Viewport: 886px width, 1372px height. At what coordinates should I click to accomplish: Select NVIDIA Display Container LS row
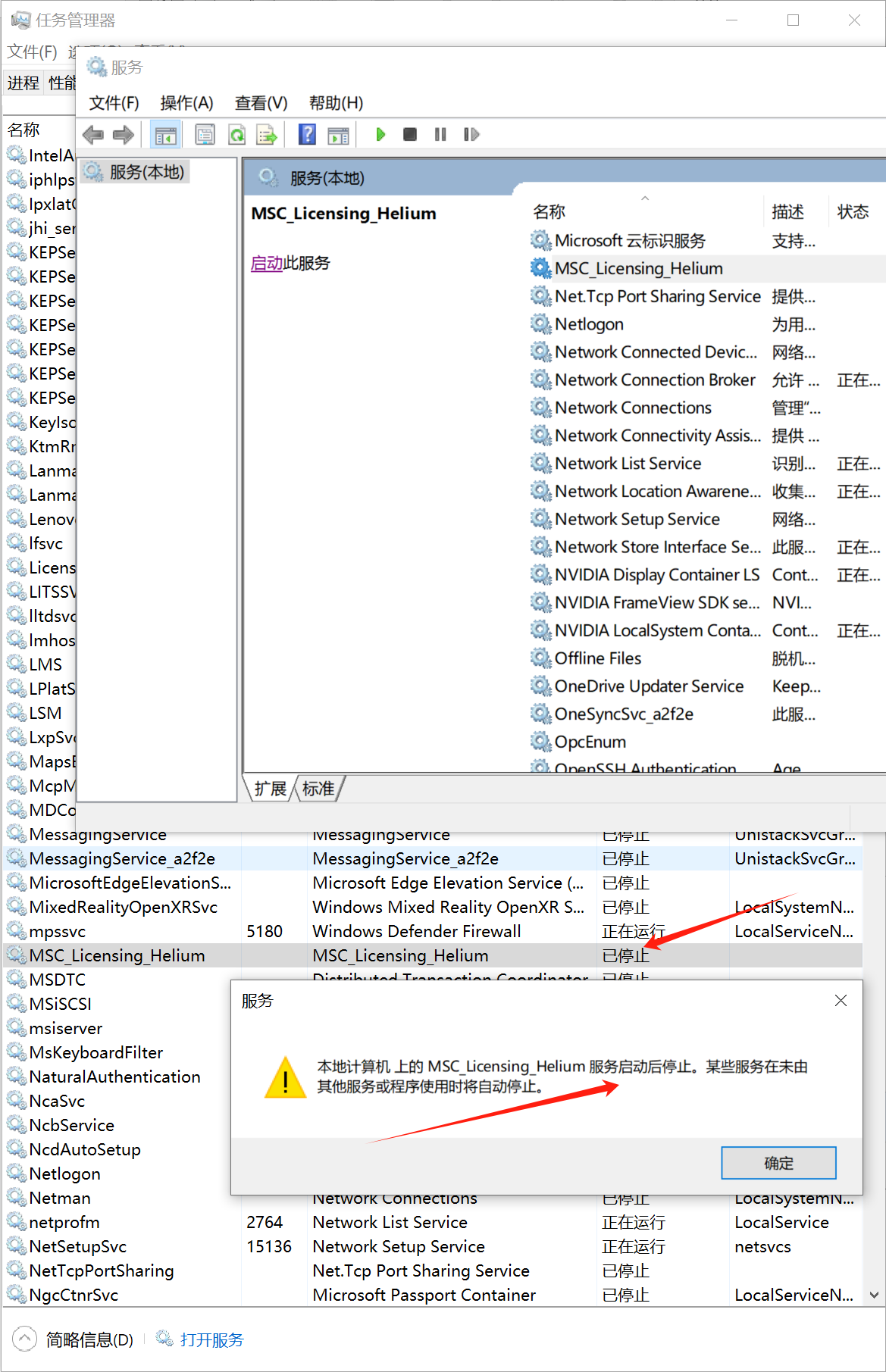click(706, 574)
